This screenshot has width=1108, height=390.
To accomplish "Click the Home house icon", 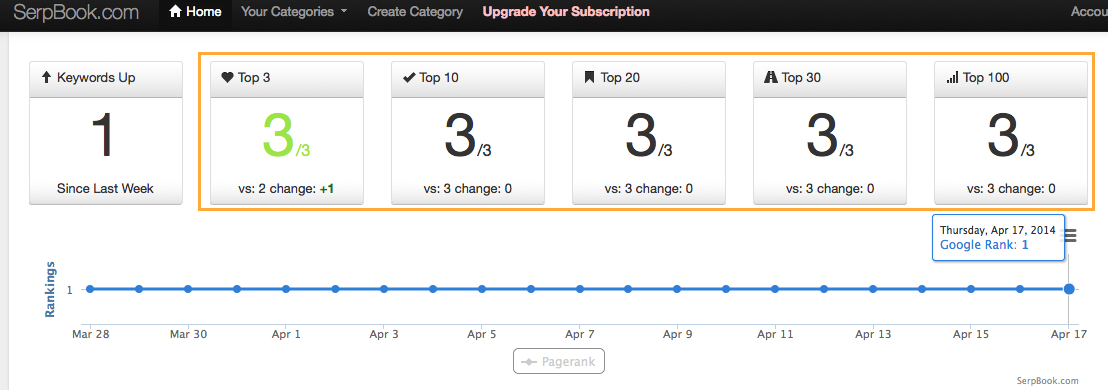I will point(175,12).
